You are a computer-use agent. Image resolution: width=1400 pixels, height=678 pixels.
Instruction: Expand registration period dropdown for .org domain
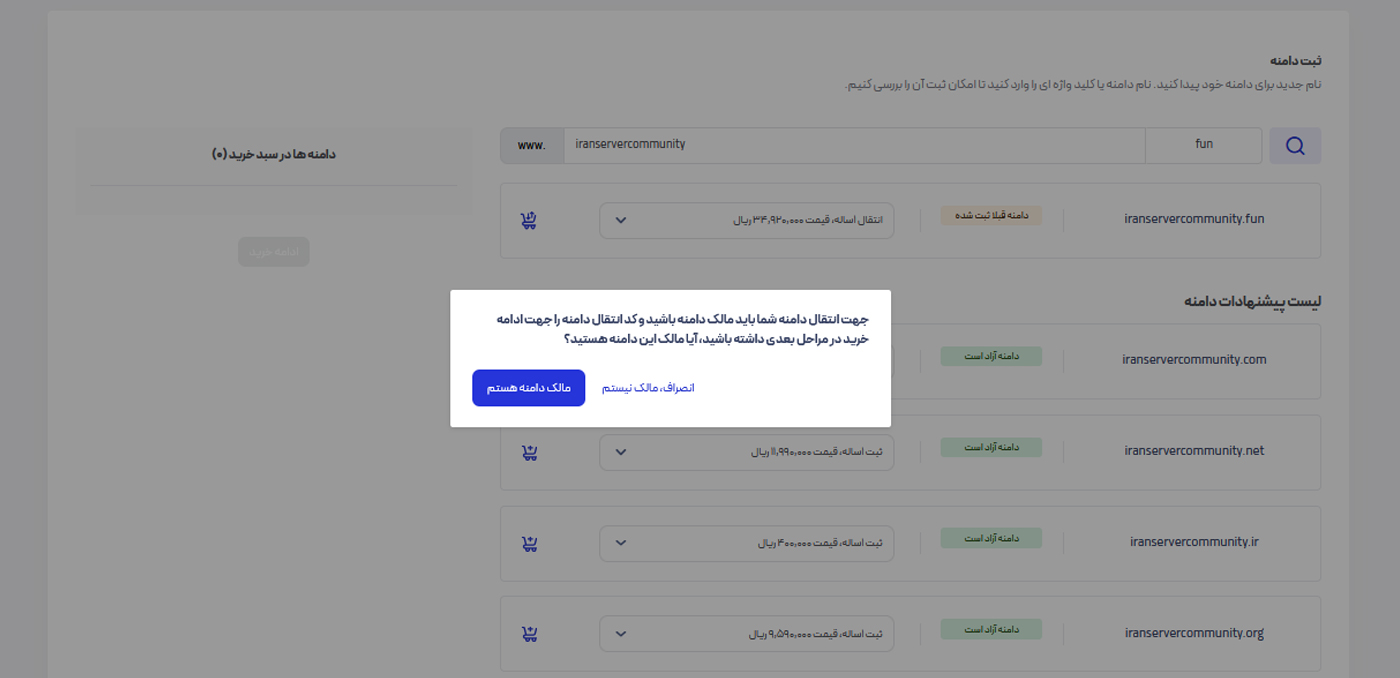pyautogui.click(x=746, y=634)
